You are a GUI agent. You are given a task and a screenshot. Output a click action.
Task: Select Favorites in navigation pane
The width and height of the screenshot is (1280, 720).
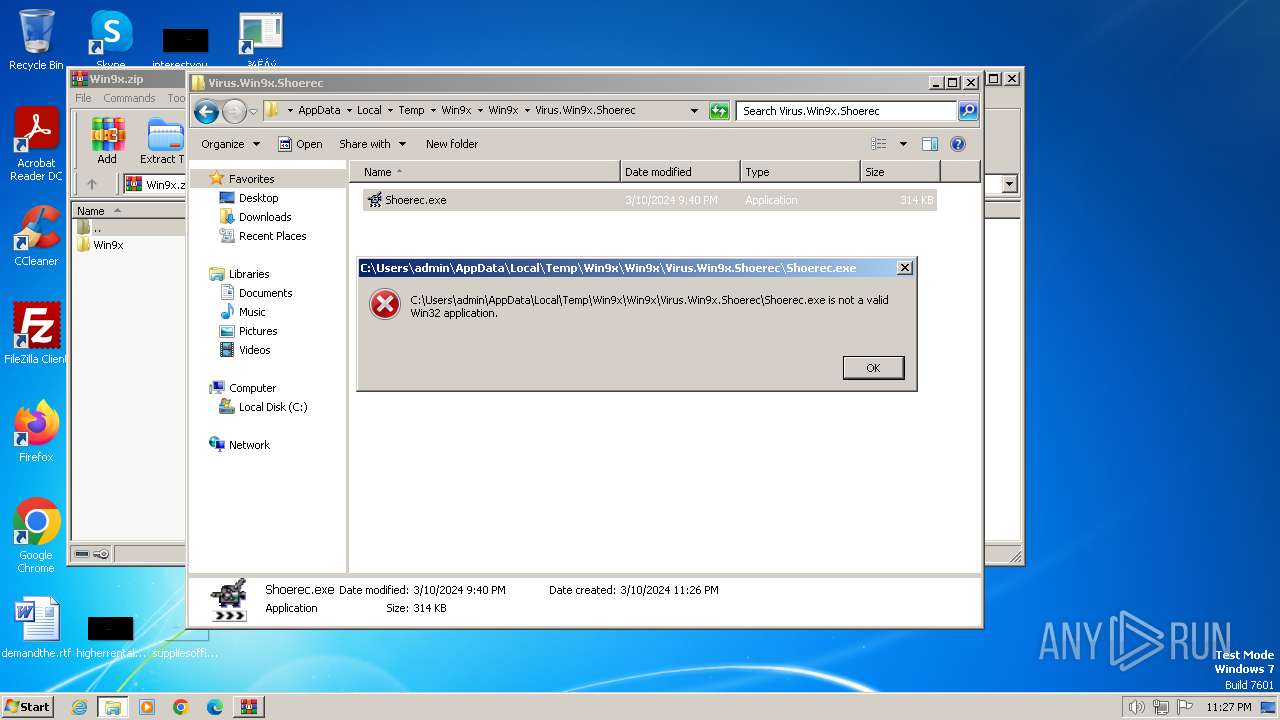251,179
